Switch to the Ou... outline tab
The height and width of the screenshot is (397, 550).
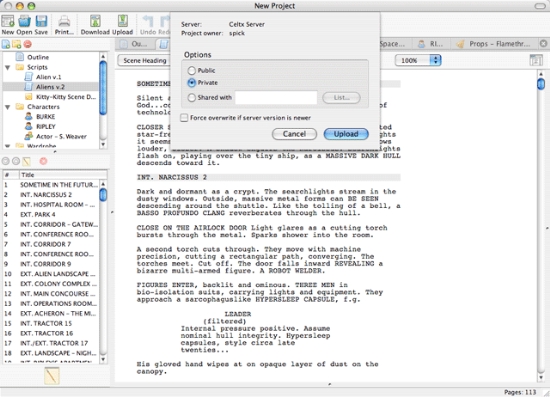[x=134, y=44]
